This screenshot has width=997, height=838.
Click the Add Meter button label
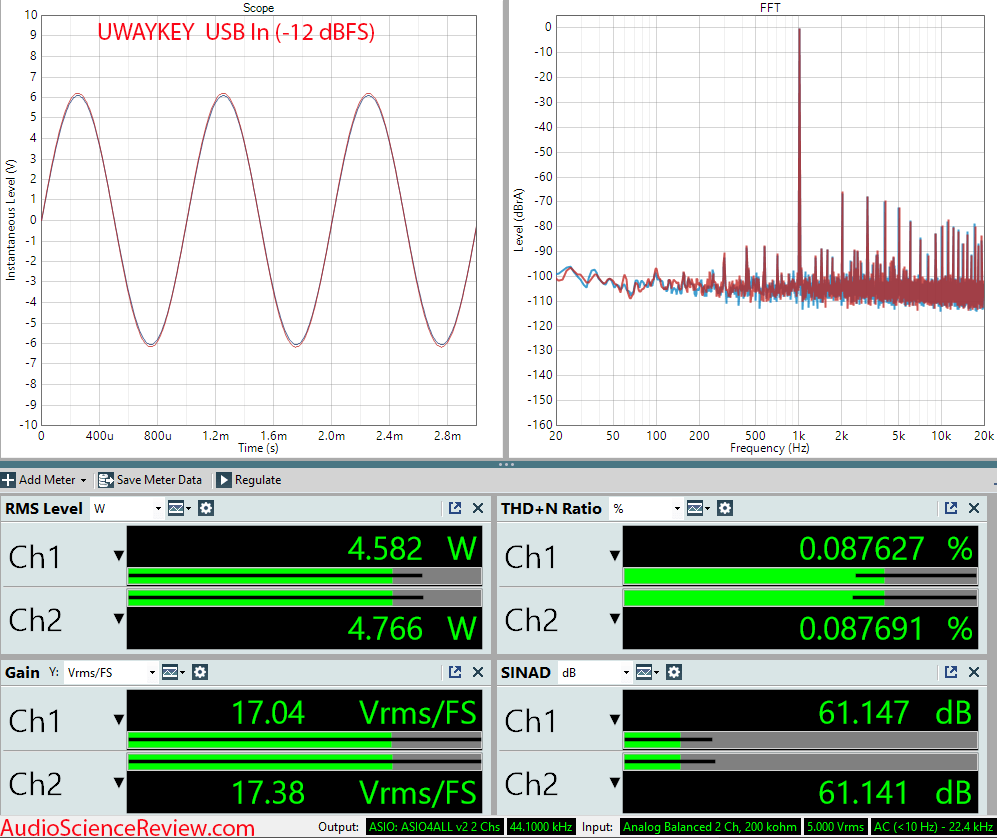click(x=47, y=480)
